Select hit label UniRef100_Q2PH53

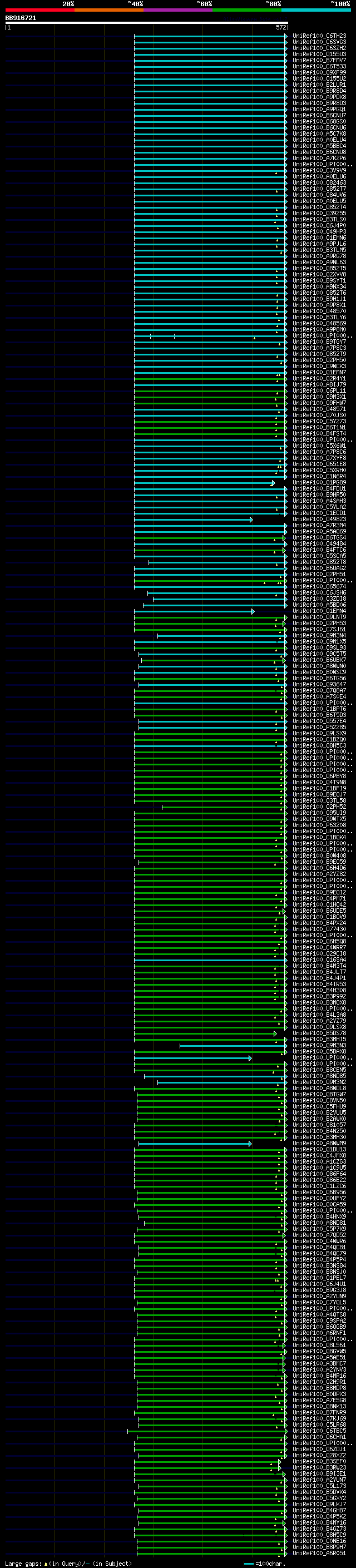coord(319,624)
